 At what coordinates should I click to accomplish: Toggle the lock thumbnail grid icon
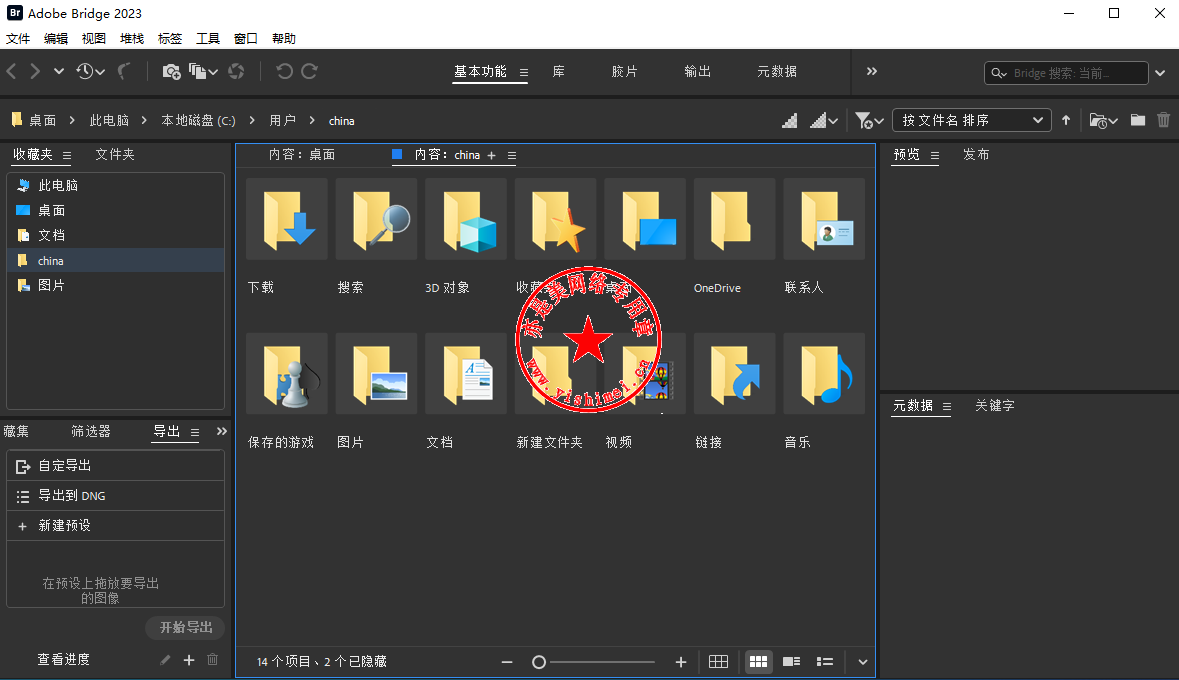[x=718, y=662]
